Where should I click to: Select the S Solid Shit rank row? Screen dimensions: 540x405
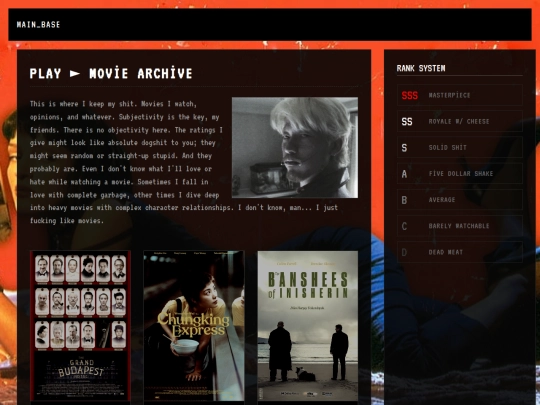tap(460, 147)
